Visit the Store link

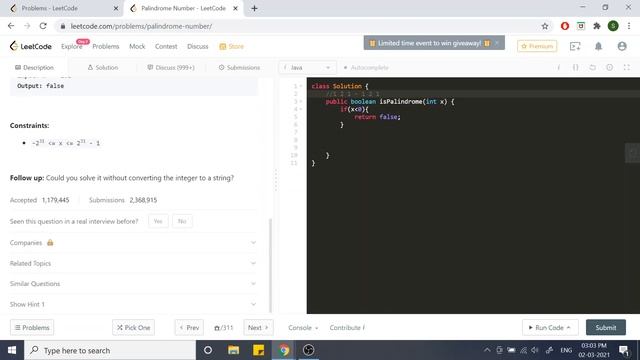pos(231,47)
